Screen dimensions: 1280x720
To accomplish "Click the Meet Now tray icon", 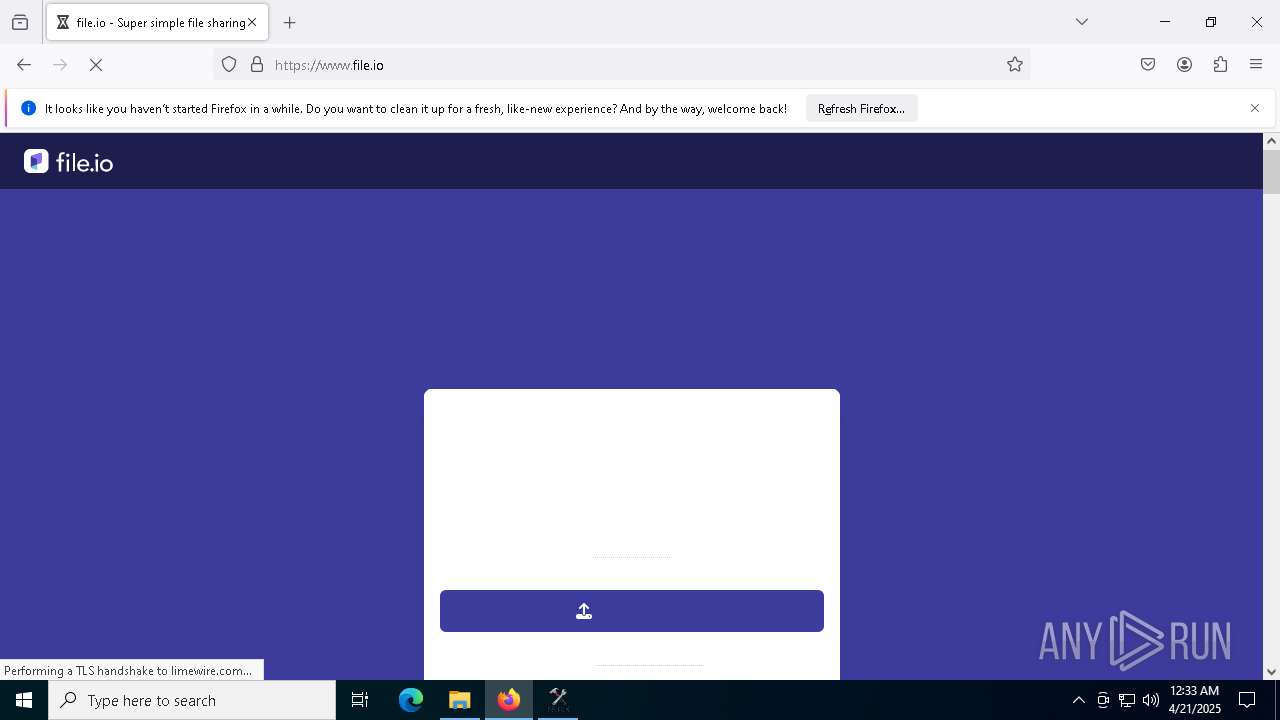I will [1103, 700].
